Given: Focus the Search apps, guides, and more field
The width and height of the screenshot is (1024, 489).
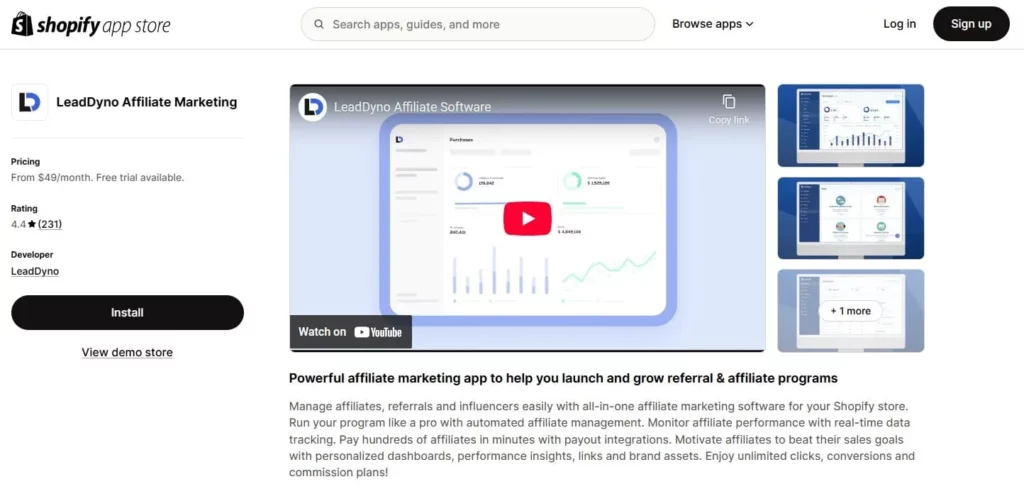Looking at the screenshot, I should (x=477, y=24).
